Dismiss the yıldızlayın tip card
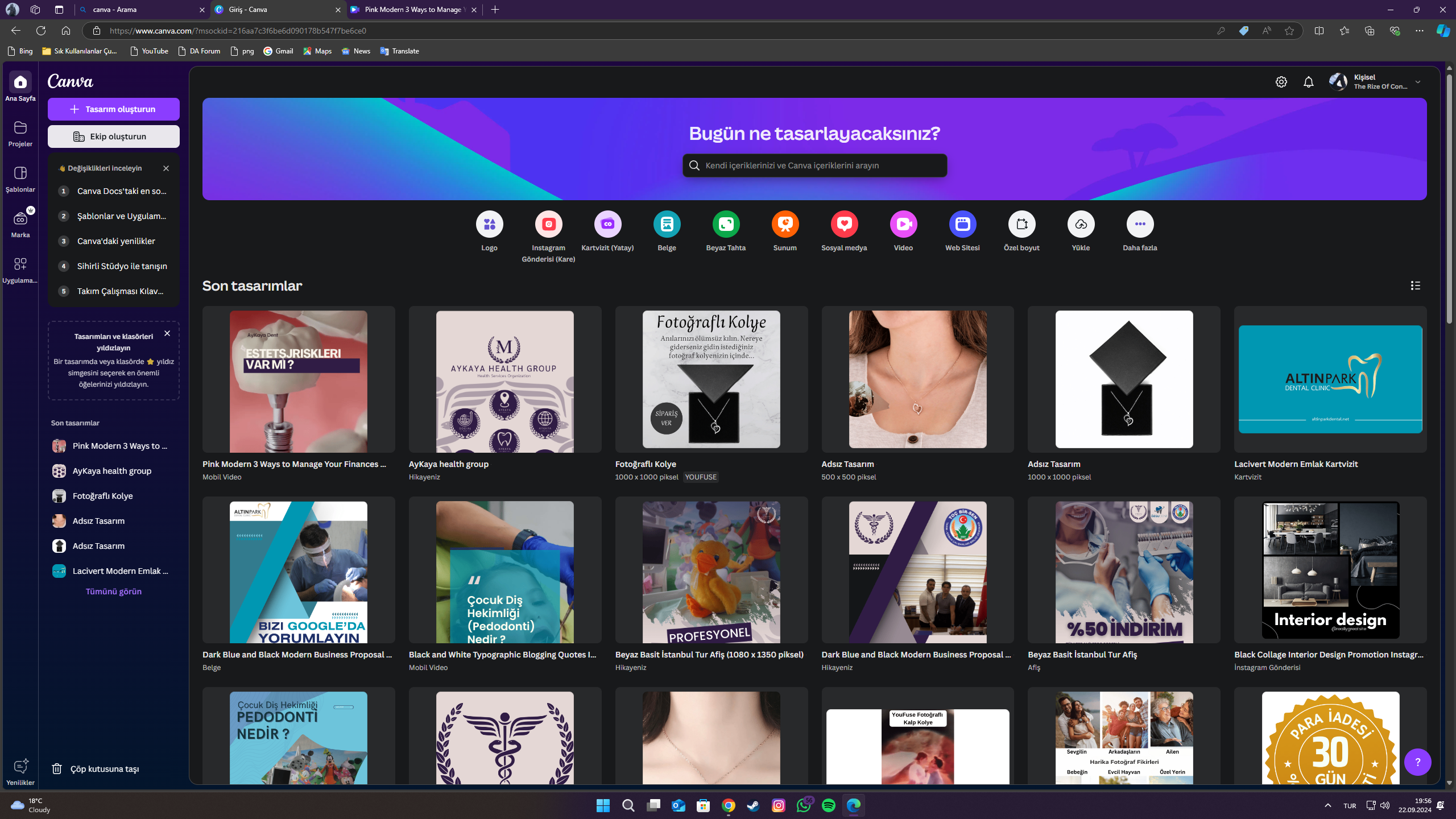This screenshot has width=1456, height=819. [167, 333]
